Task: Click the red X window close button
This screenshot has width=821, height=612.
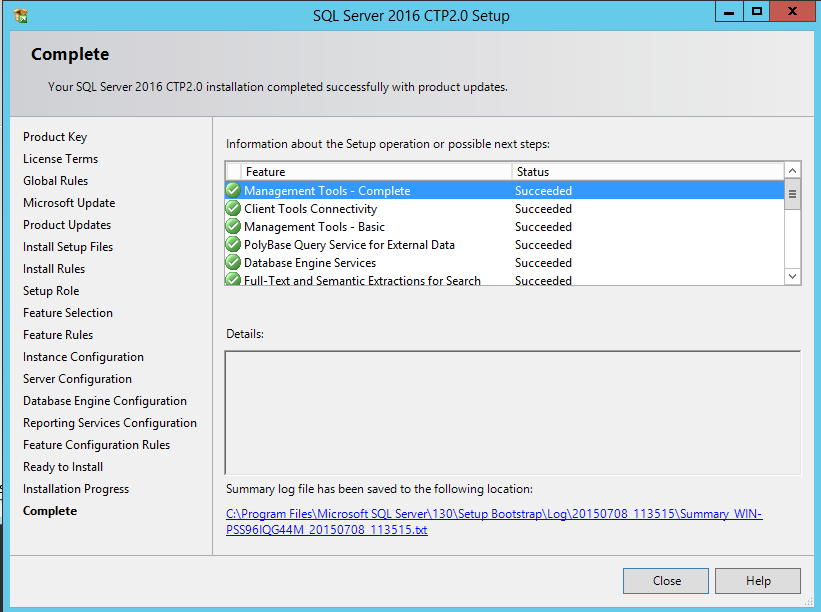Action: pos(793,12)
